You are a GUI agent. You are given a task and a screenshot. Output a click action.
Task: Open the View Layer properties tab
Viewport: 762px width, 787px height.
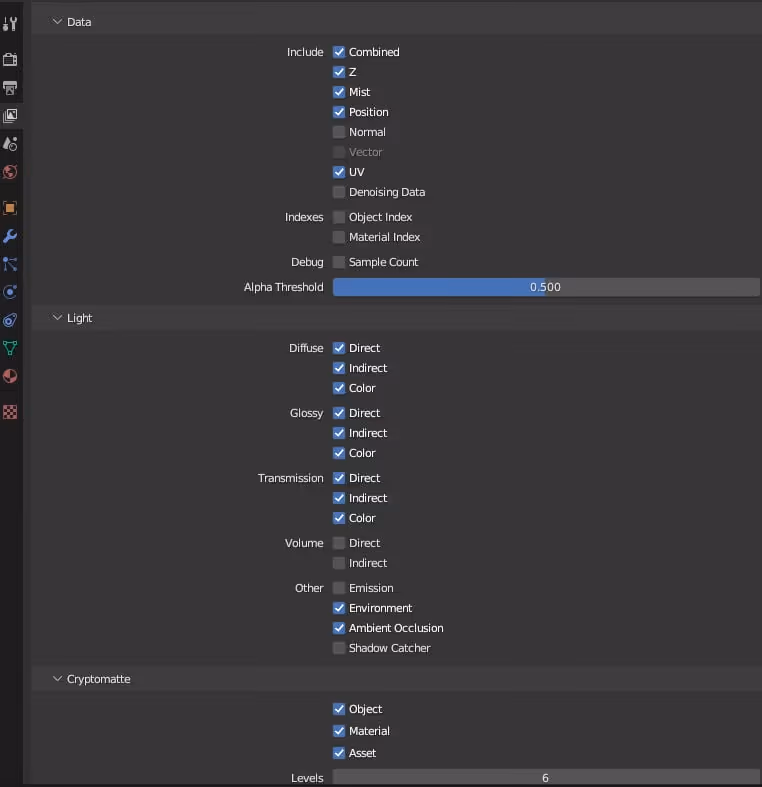[10, 116]
